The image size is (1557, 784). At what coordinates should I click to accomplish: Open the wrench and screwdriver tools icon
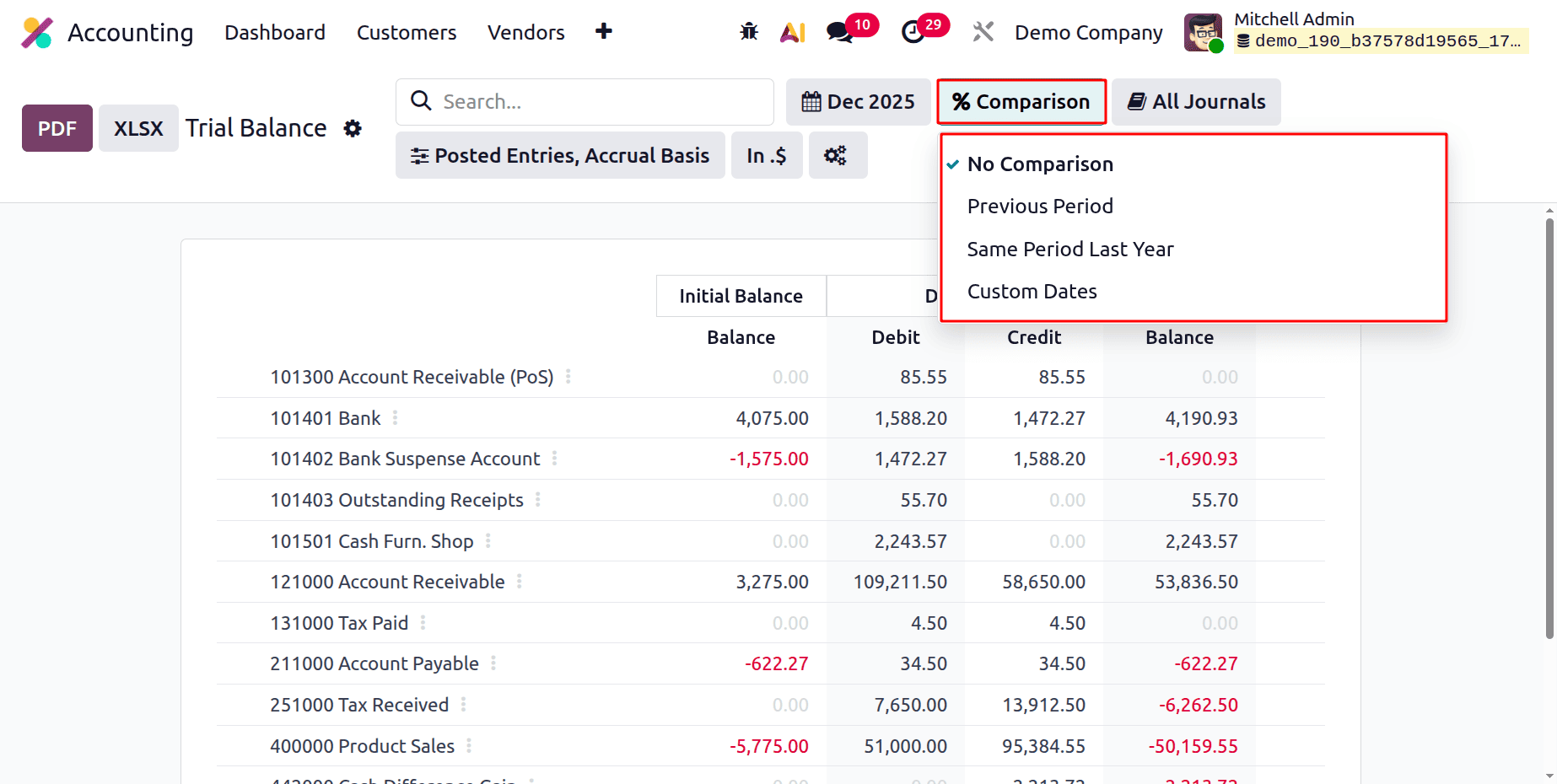click(983, 32)
